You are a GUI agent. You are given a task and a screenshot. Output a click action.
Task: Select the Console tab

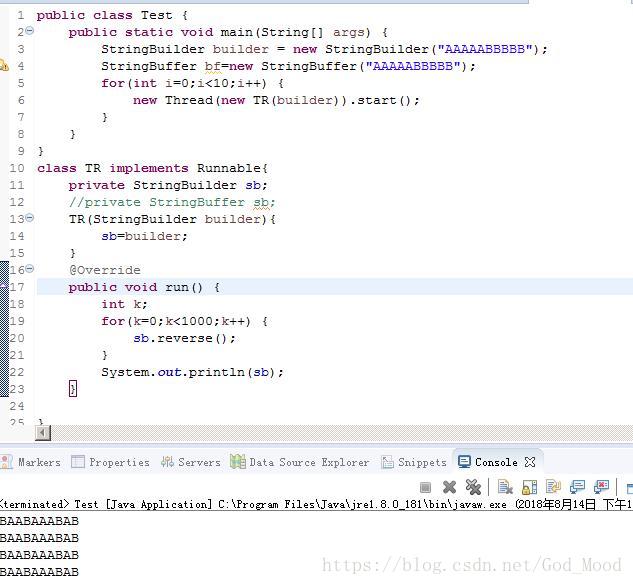point(496,462)
